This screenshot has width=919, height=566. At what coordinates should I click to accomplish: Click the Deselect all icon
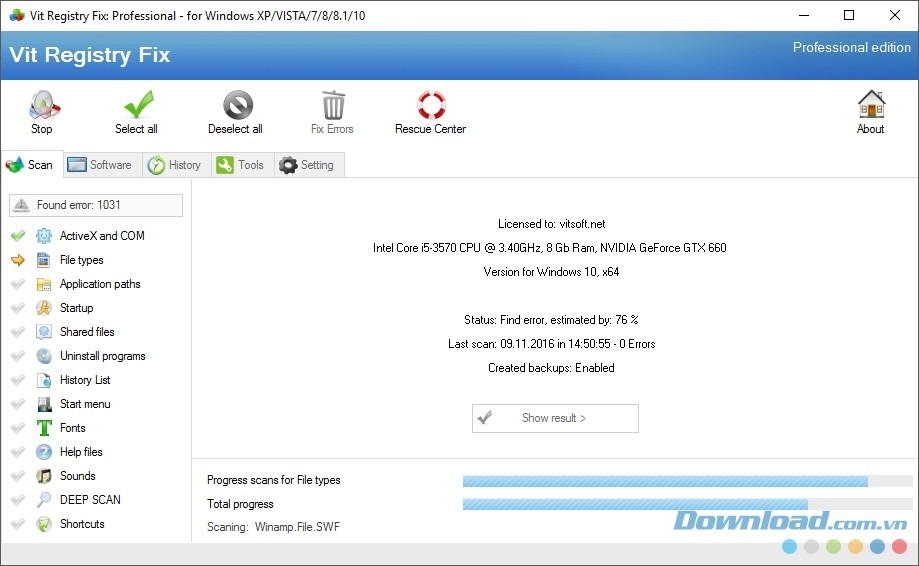click(238, 105)
